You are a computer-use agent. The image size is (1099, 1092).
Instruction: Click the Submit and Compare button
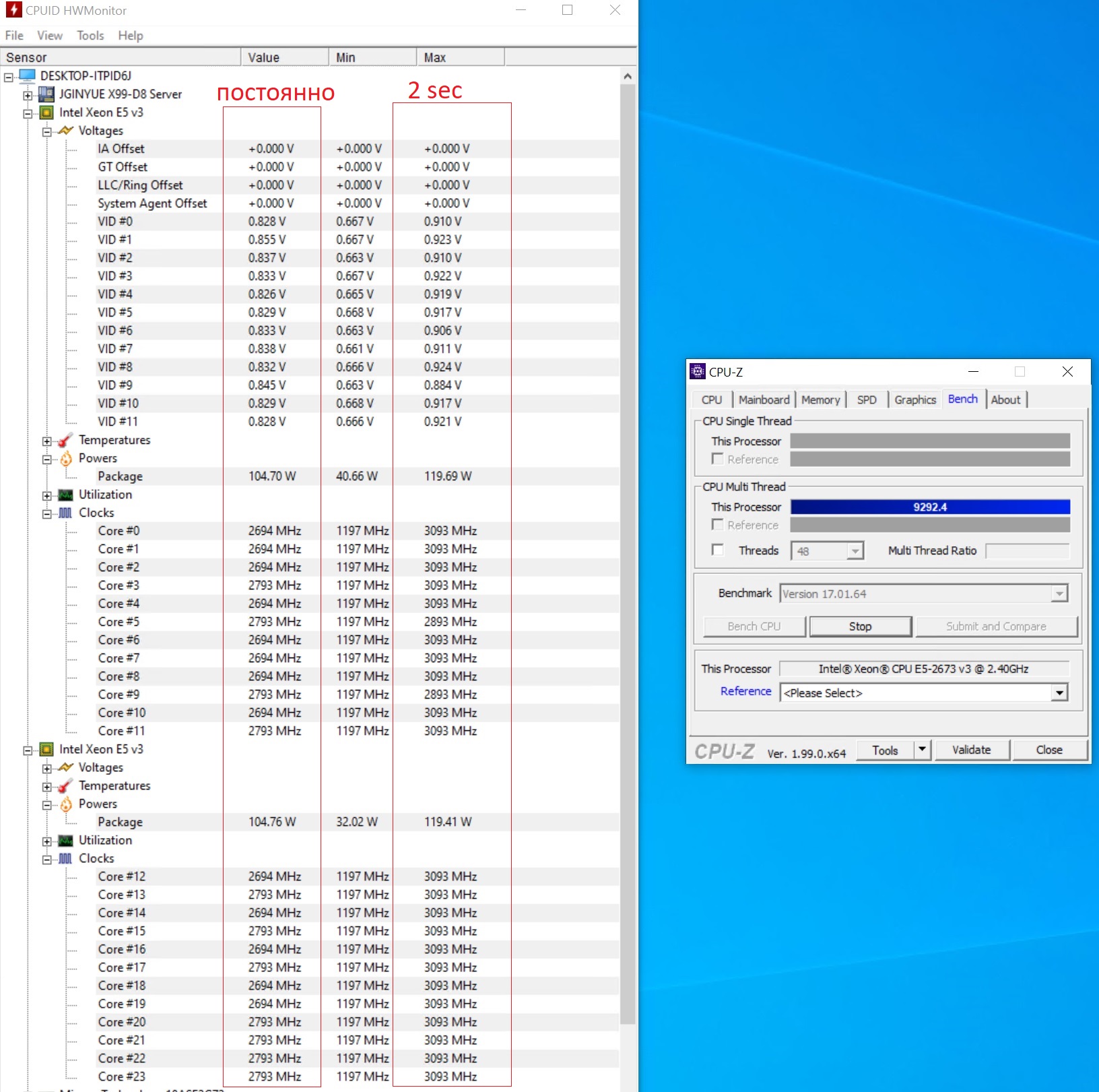[x=997, y=627]
